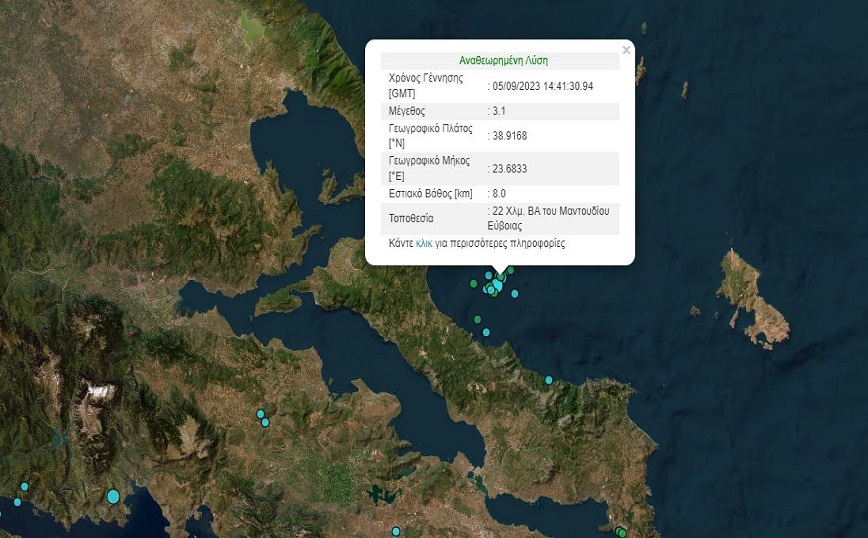Screen dimensions: 868x538
Task: Click the green marker just above the lowest cyan one
Action: coord(478,320)
